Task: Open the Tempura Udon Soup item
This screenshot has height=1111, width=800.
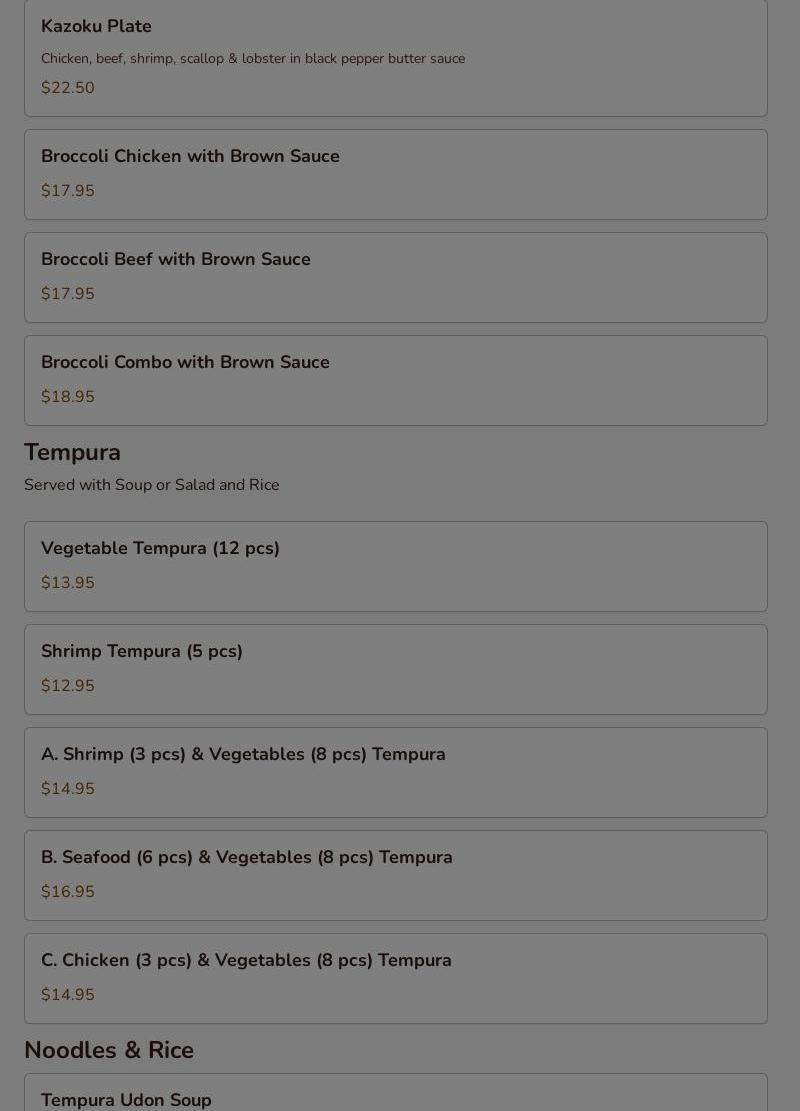Action: pos(395,1093)
